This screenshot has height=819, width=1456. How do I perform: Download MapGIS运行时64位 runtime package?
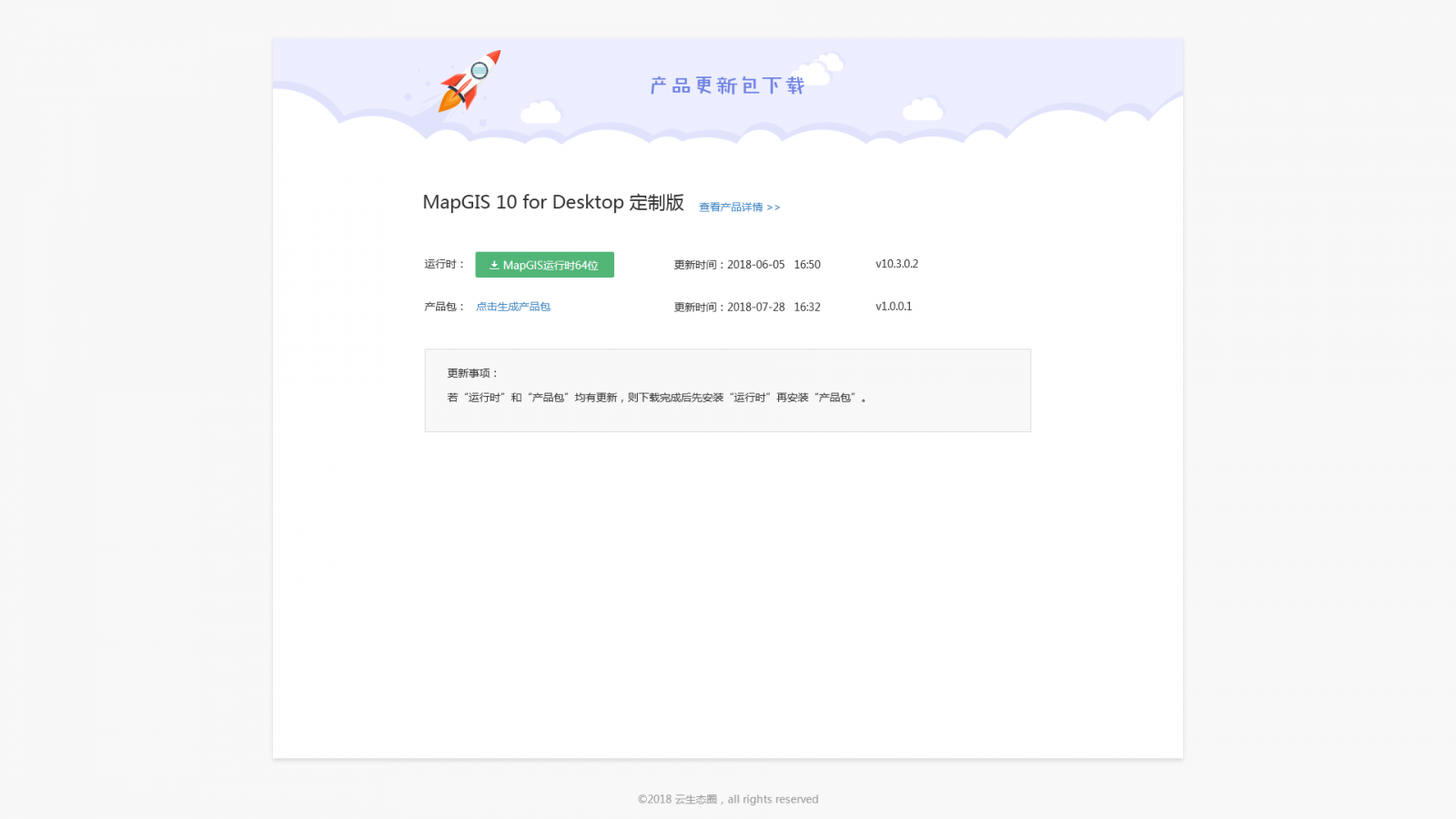(544, 265)
